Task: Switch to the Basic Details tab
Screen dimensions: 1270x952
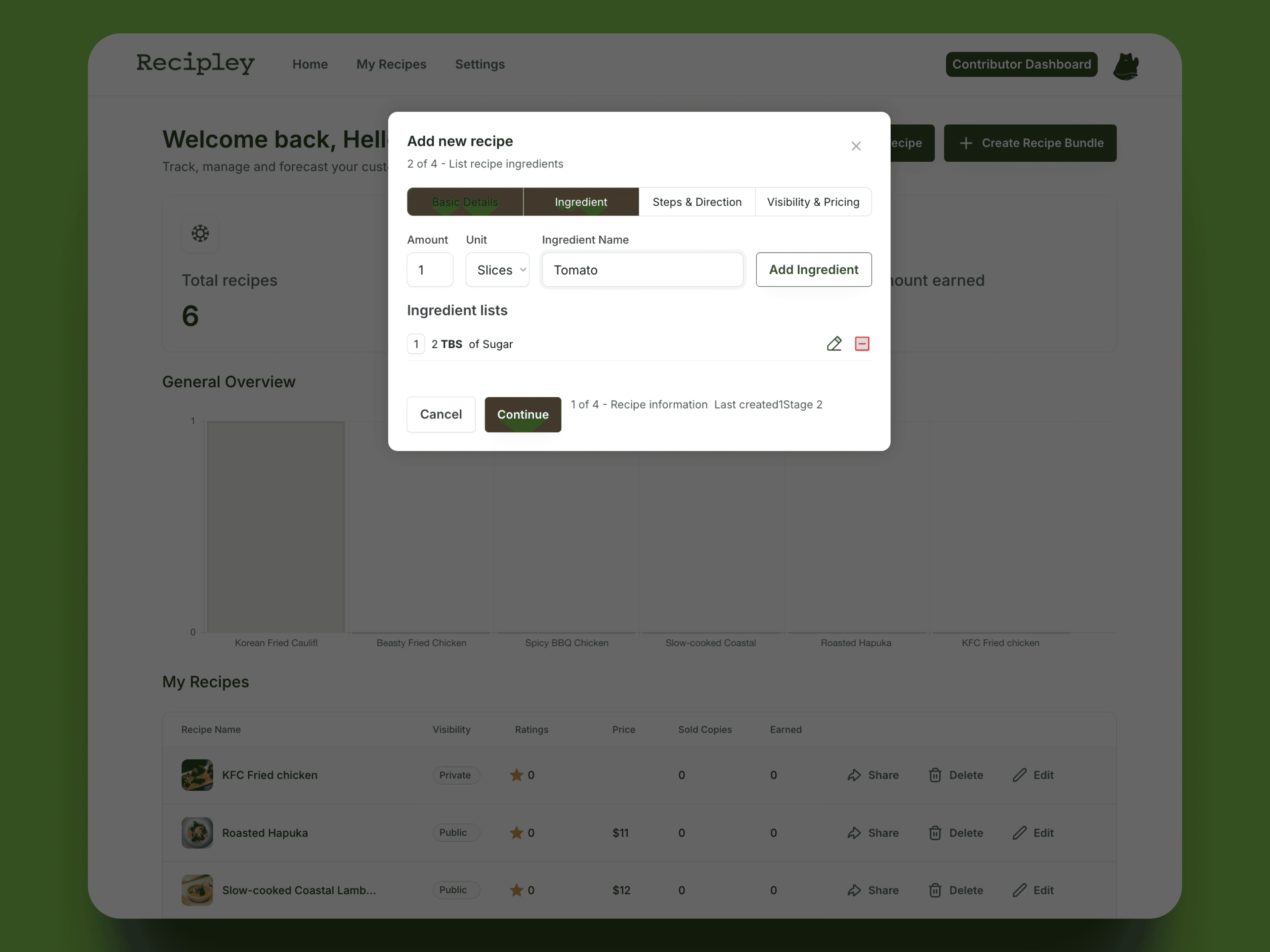Action: pyautogui.click(x=465, y=202)
